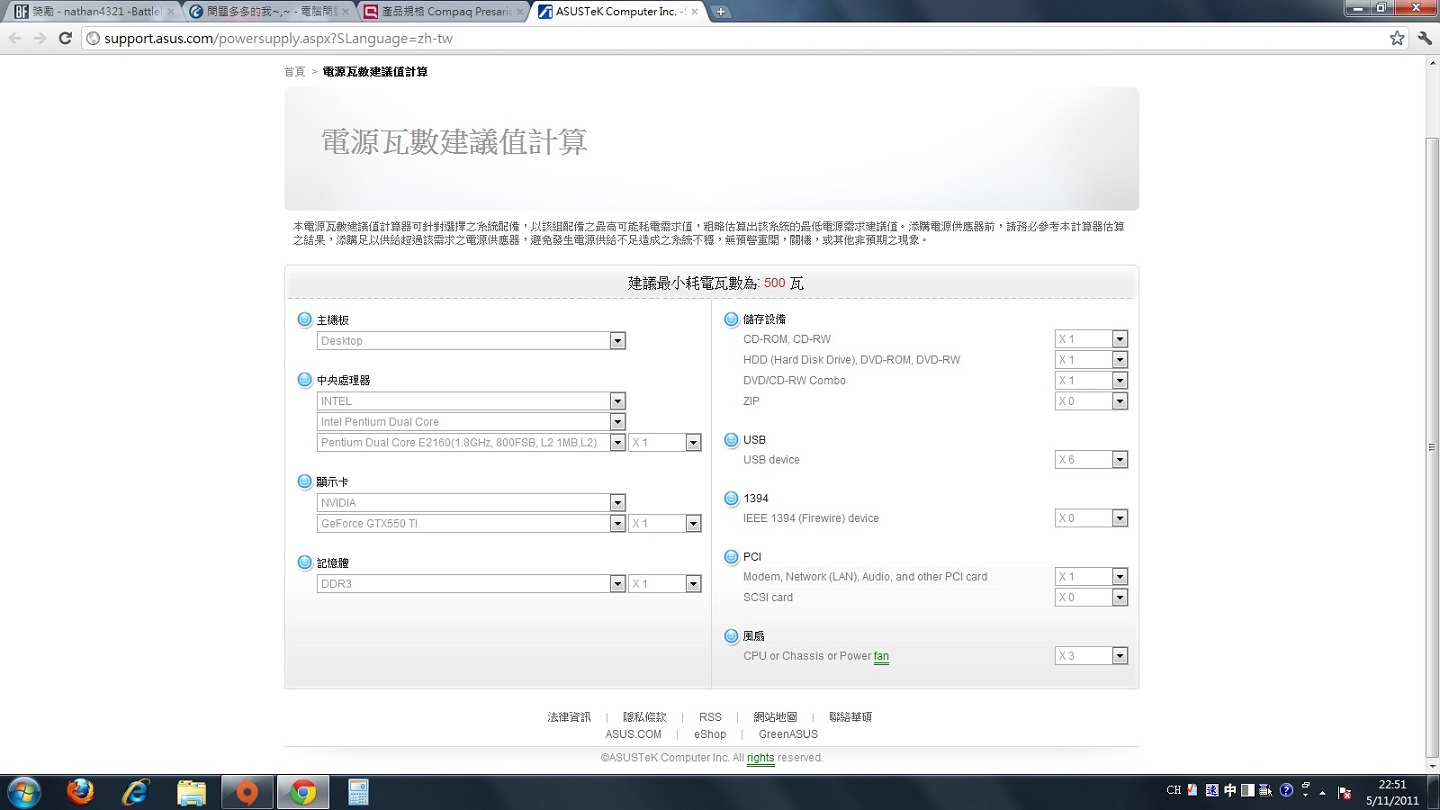The image size is (1440, 810).
Task: Bookmark this page with the star icon
Action: coord(1396,38)
